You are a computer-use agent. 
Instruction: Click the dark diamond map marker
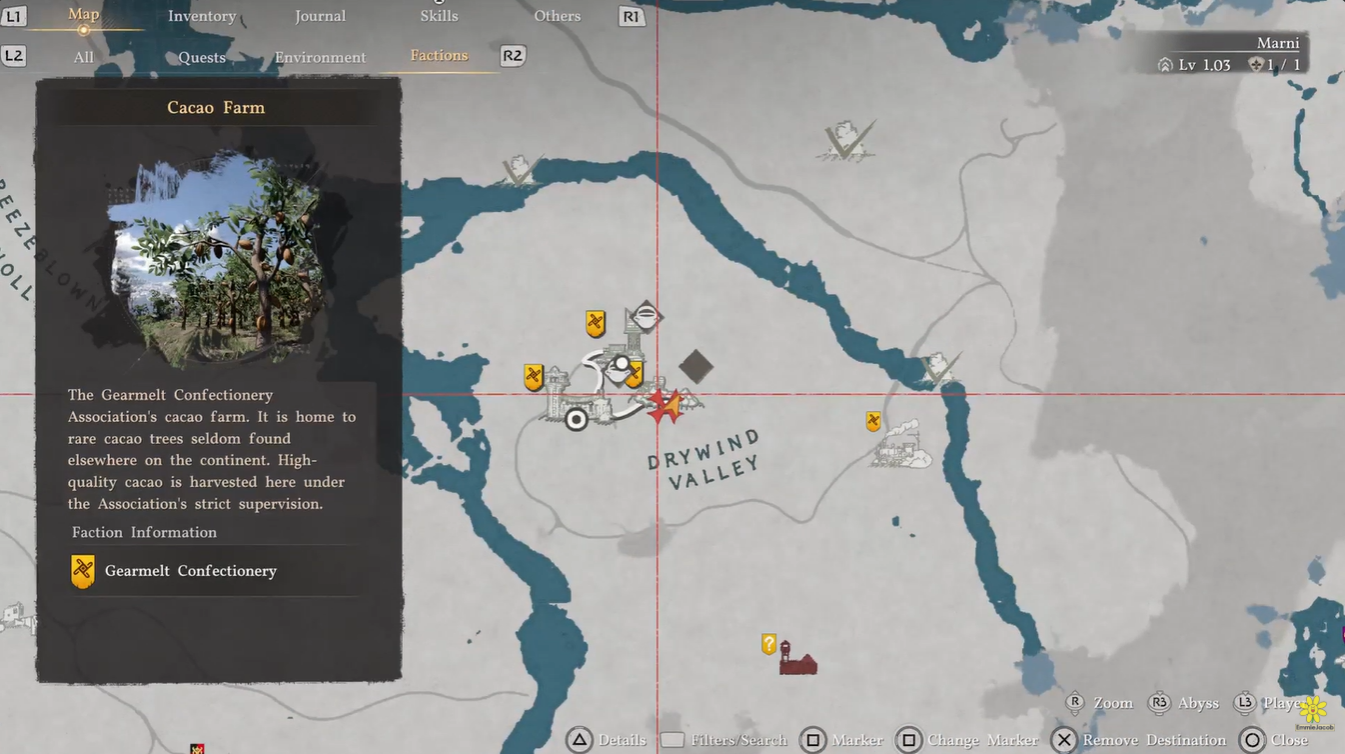point(696,367)
